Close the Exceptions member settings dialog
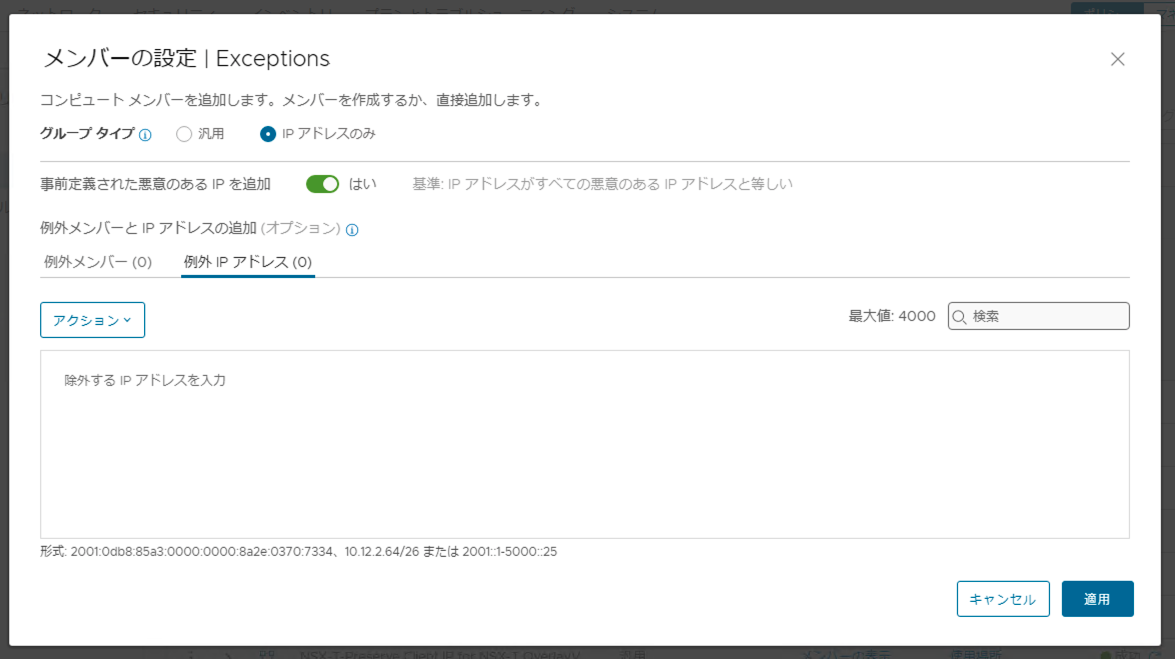 1118,59
